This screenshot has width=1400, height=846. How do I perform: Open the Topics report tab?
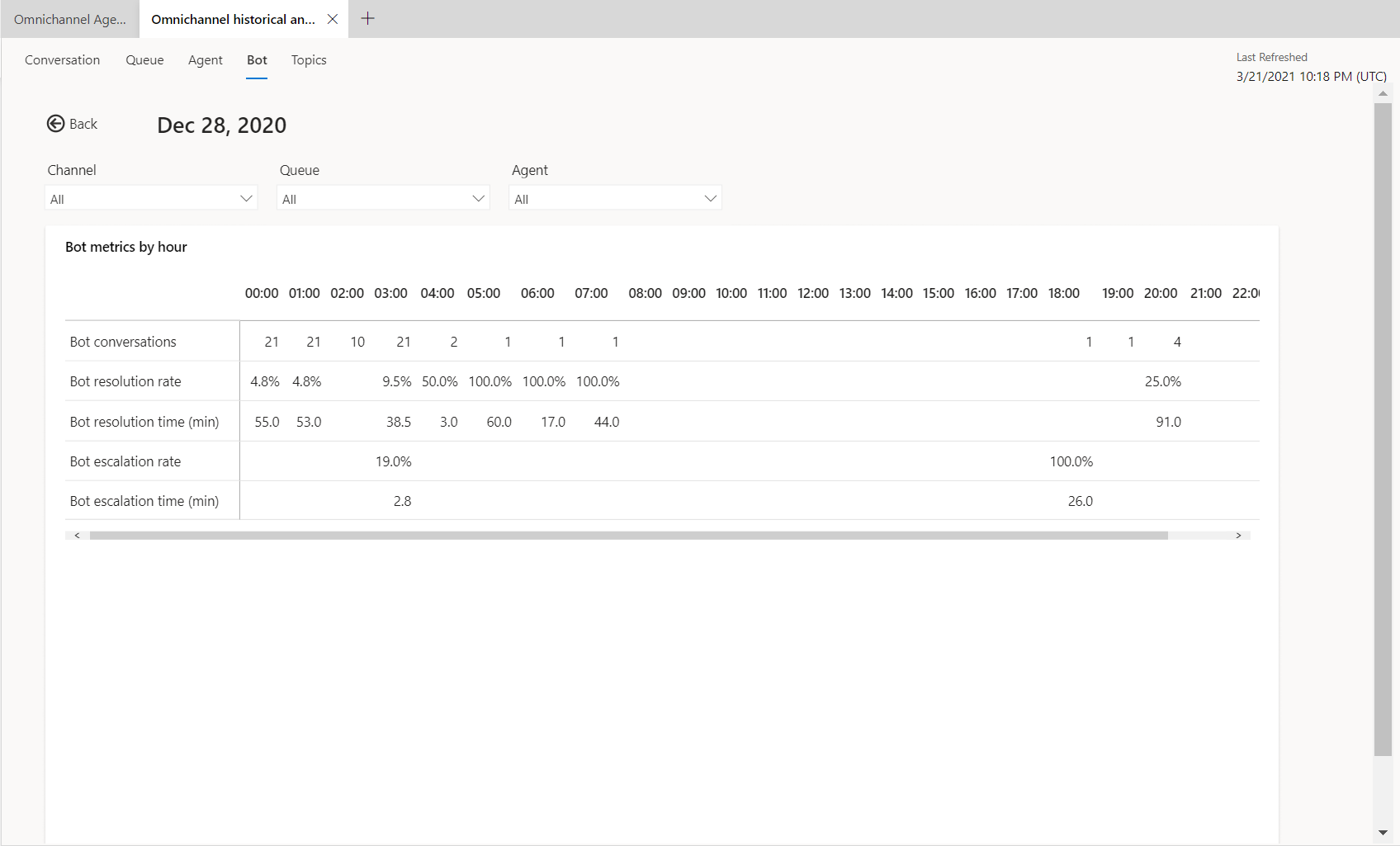[x=309, y=60]
